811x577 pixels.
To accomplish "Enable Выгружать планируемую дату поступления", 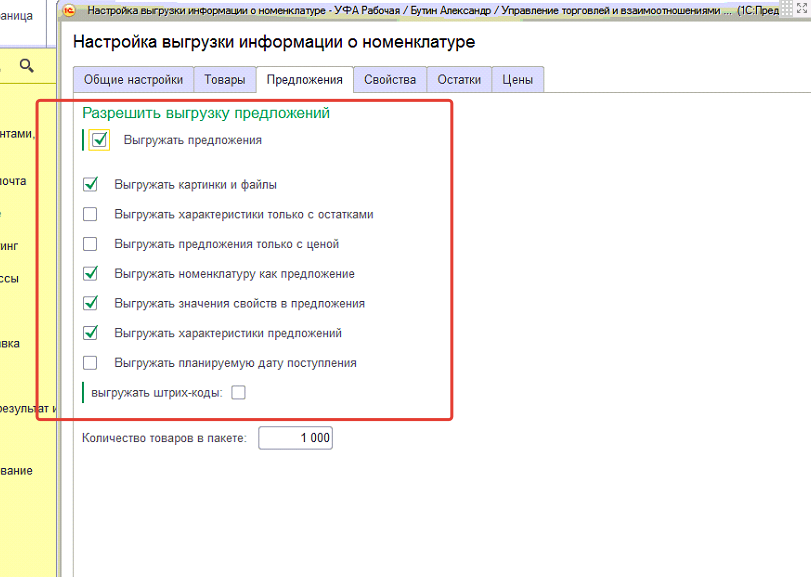I will coord(91,363).
